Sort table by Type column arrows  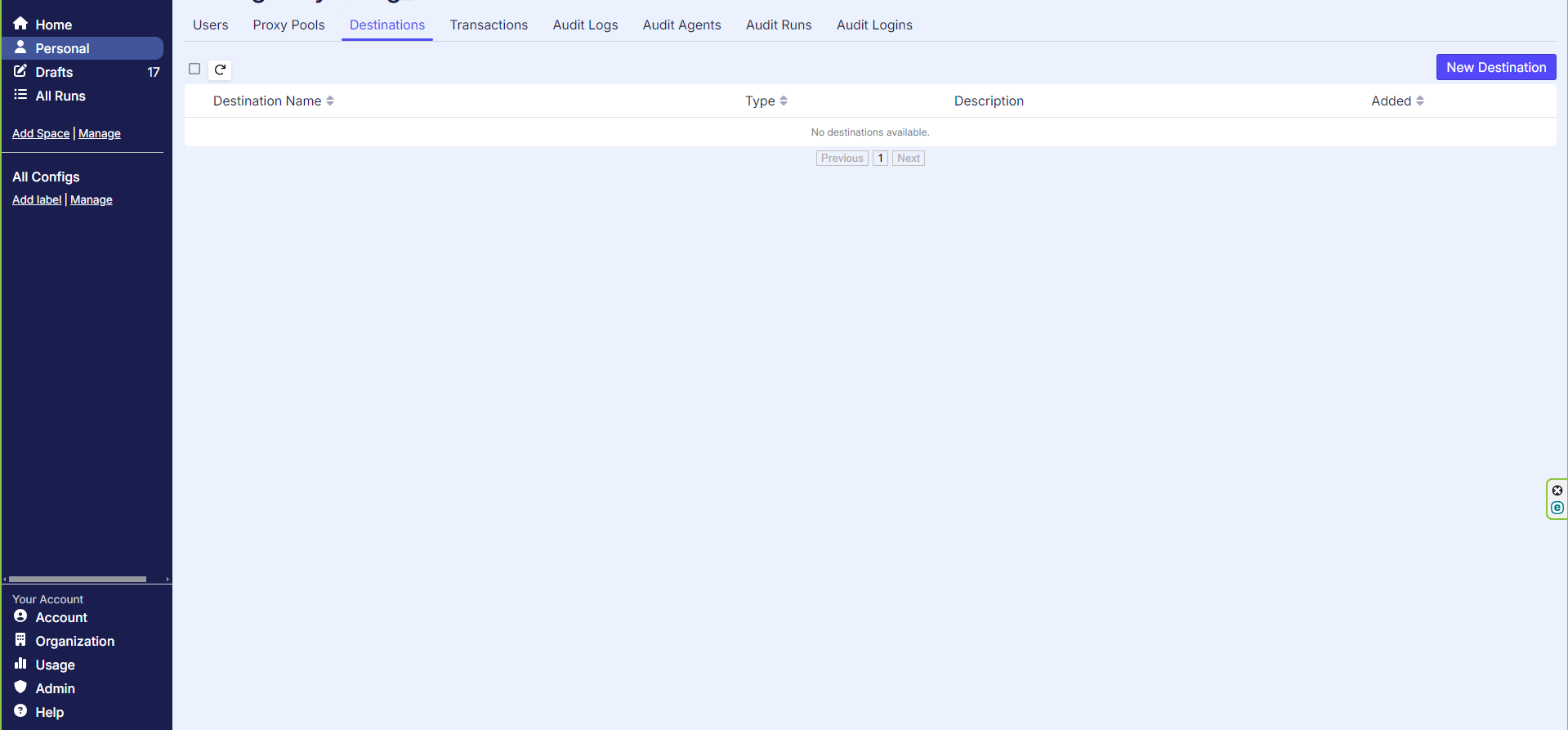point(784,101)
